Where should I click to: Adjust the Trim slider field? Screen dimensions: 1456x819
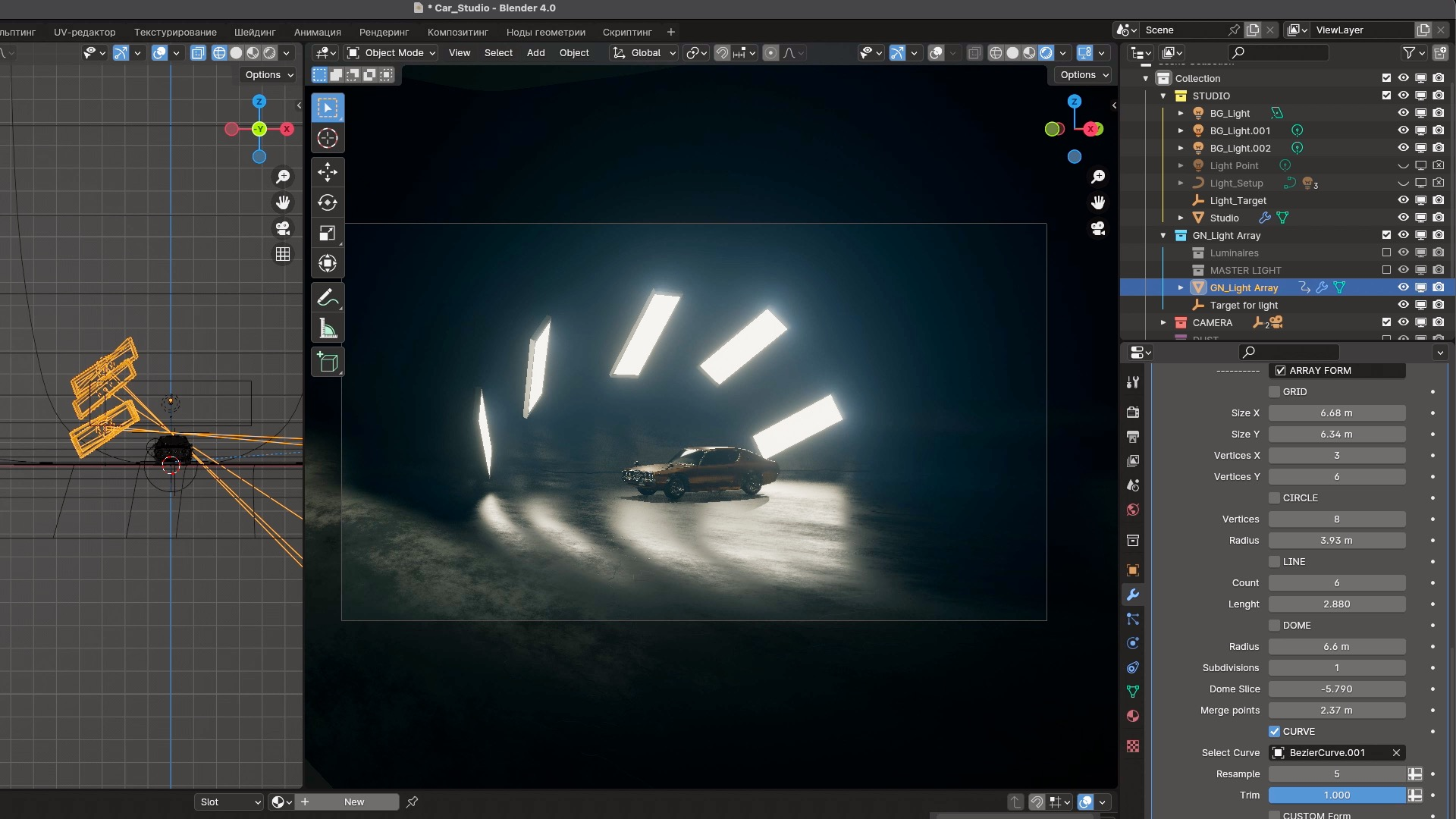click(x=1336, y=795)
